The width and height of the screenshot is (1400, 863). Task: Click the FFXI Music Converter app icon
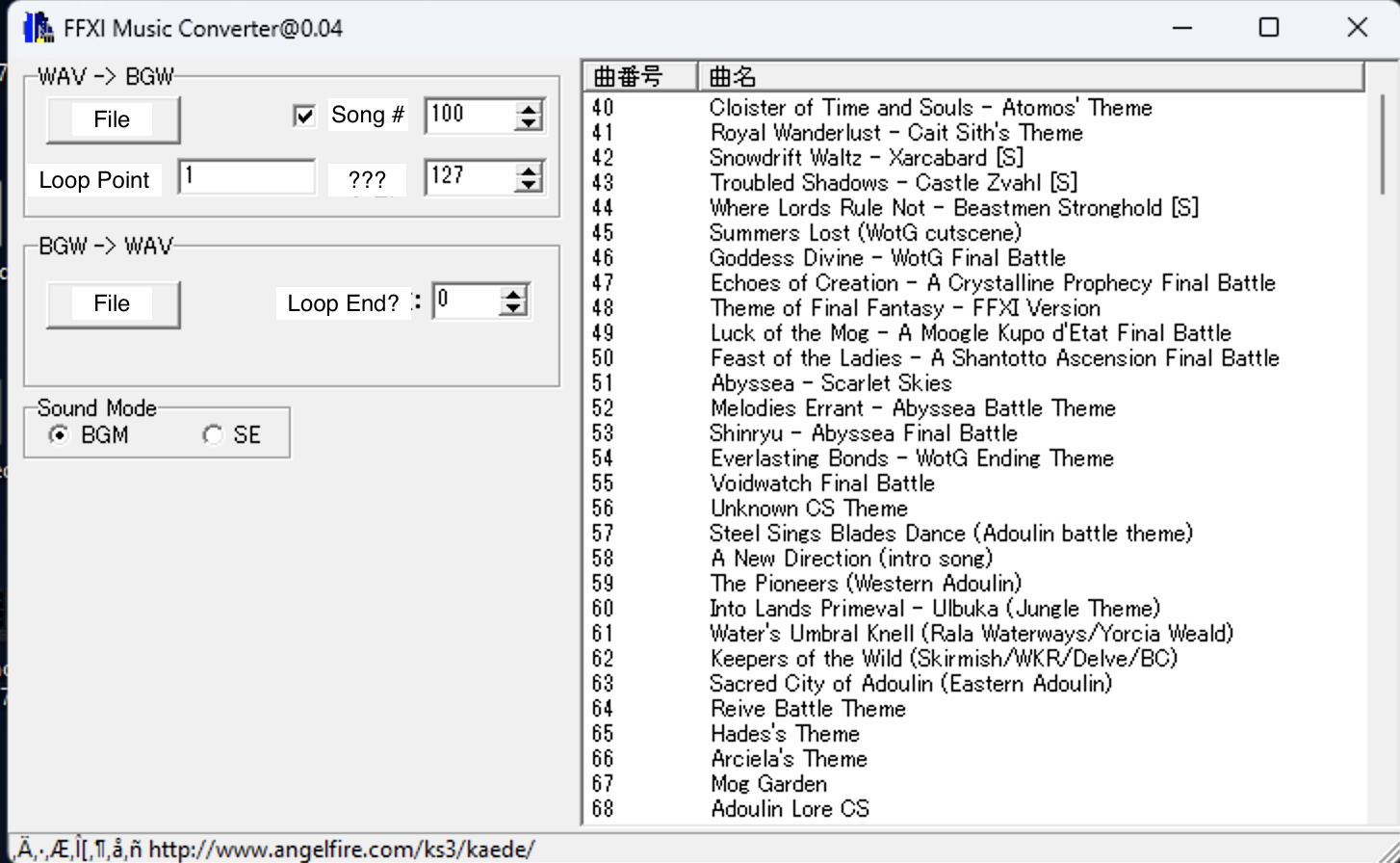(38, 27)
